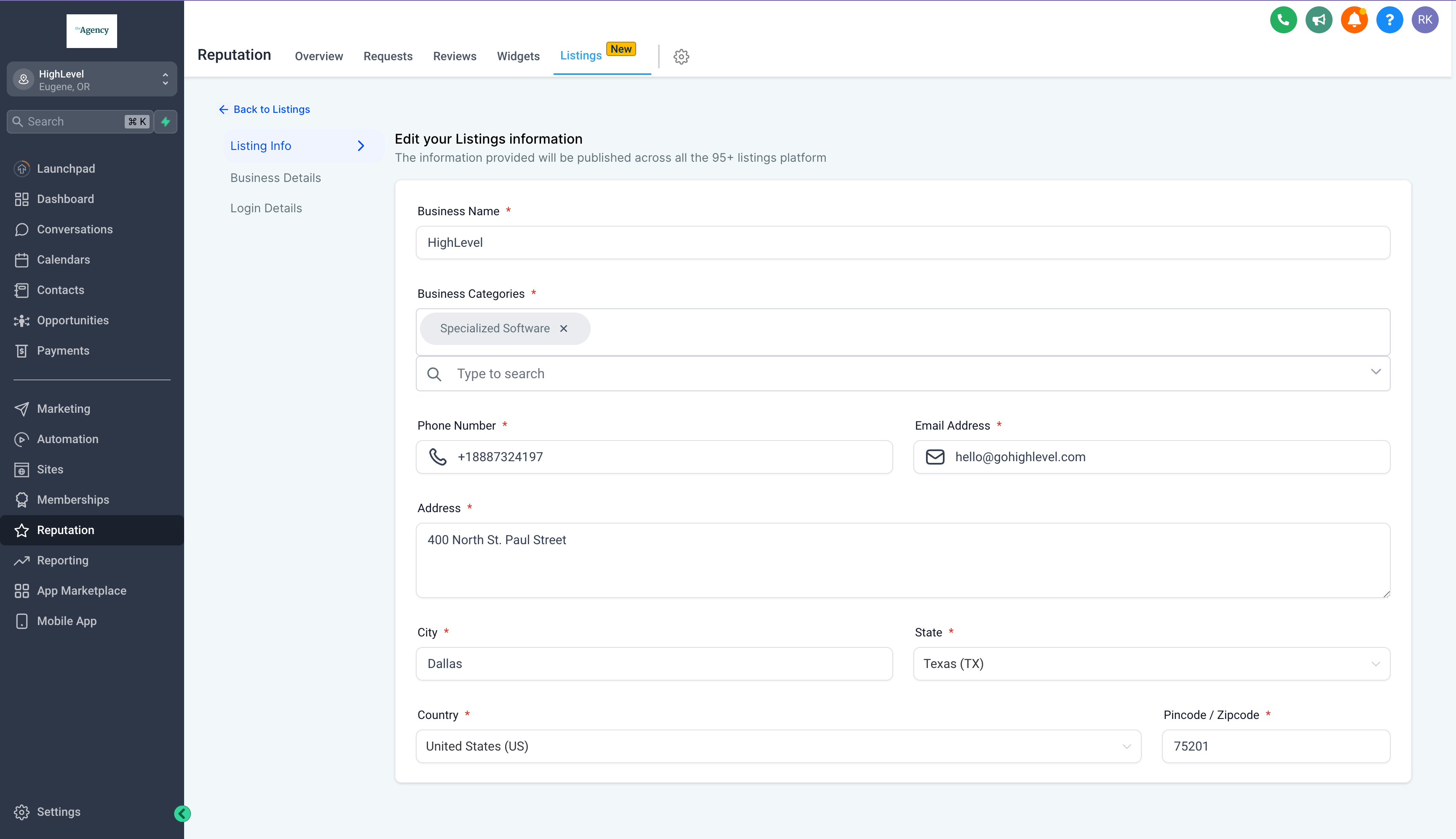This screenshot has width=1456, height=839.
Task: Open Contacts in the sidebar
Action: click(x=92, y=291)
